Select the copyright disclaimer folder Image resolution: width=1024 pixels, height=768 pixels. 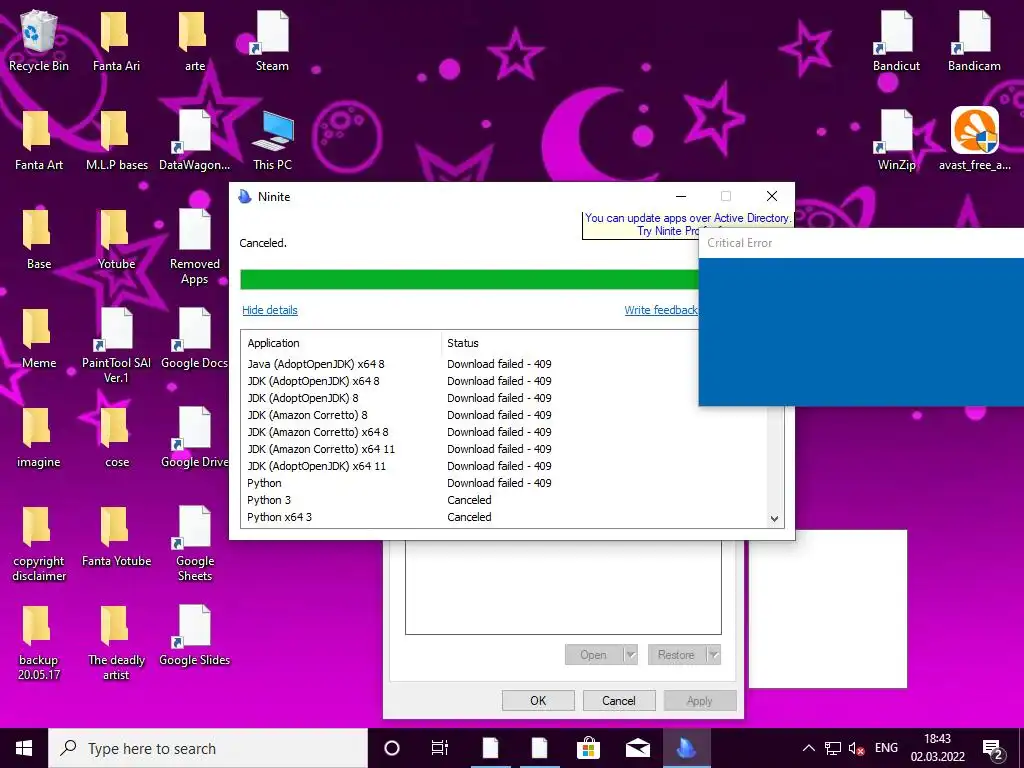39,544
